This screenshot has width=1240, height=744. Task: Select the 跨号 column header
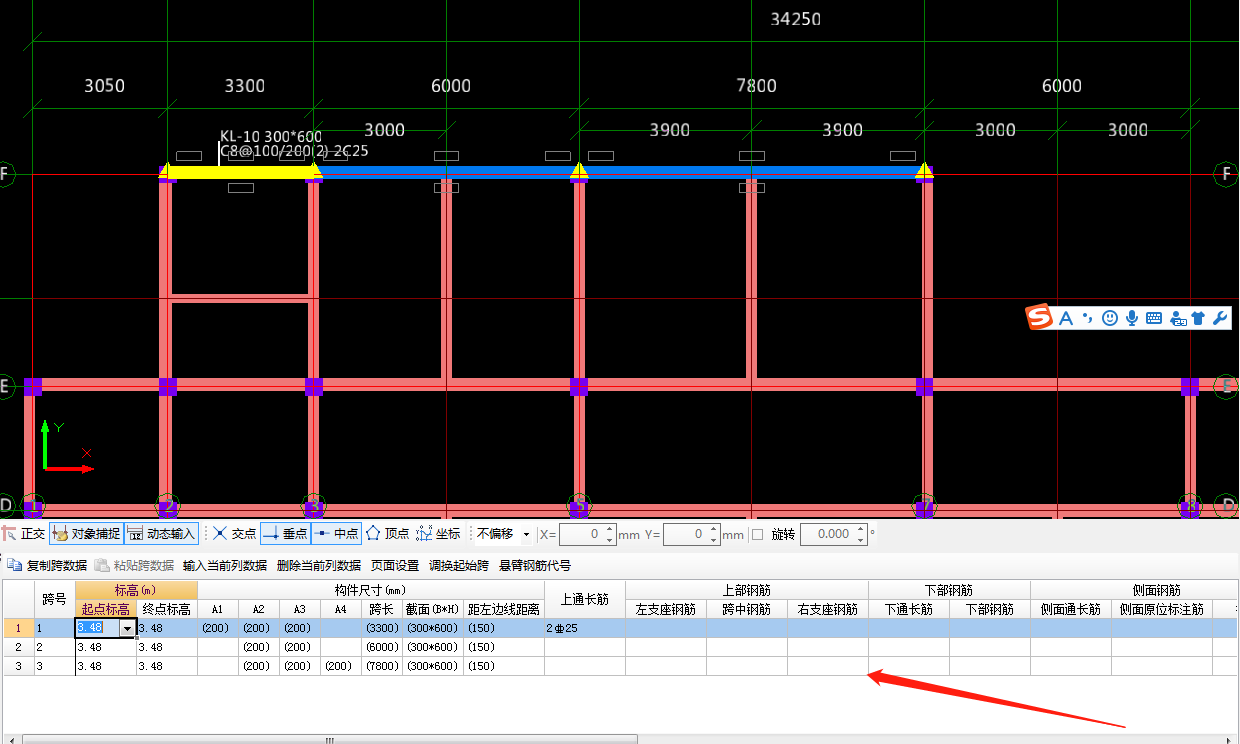pos(54,600)
